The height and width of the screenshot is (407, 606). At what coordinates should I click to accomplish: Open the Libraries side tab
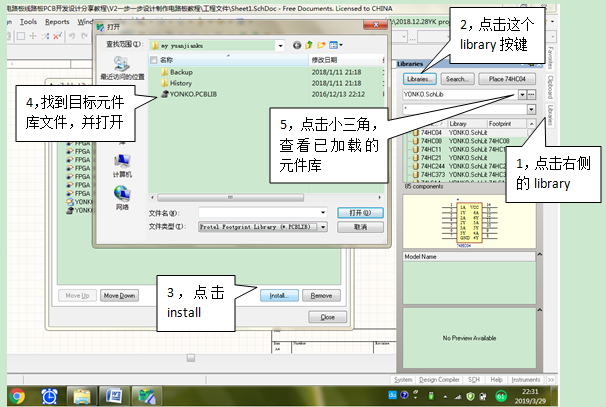(x=550, y=115)
